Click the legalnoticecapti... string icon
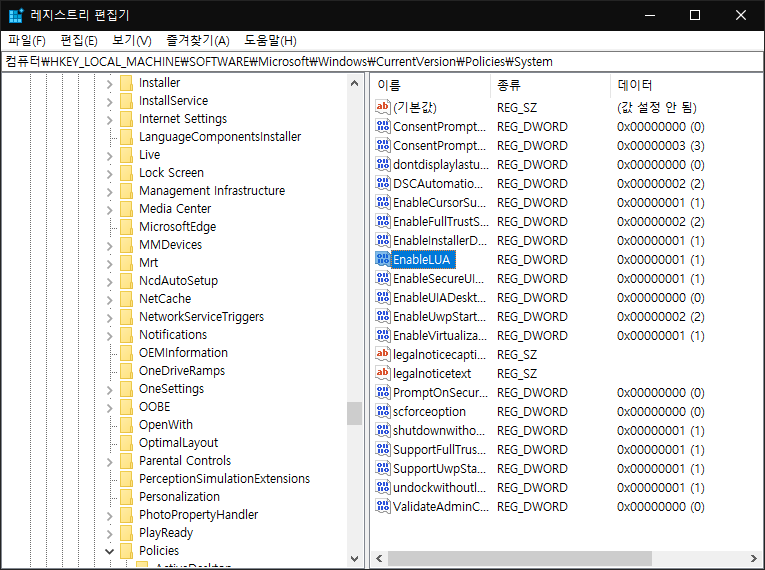This screenshot has height=570, width=765. (x=382, y=354)
